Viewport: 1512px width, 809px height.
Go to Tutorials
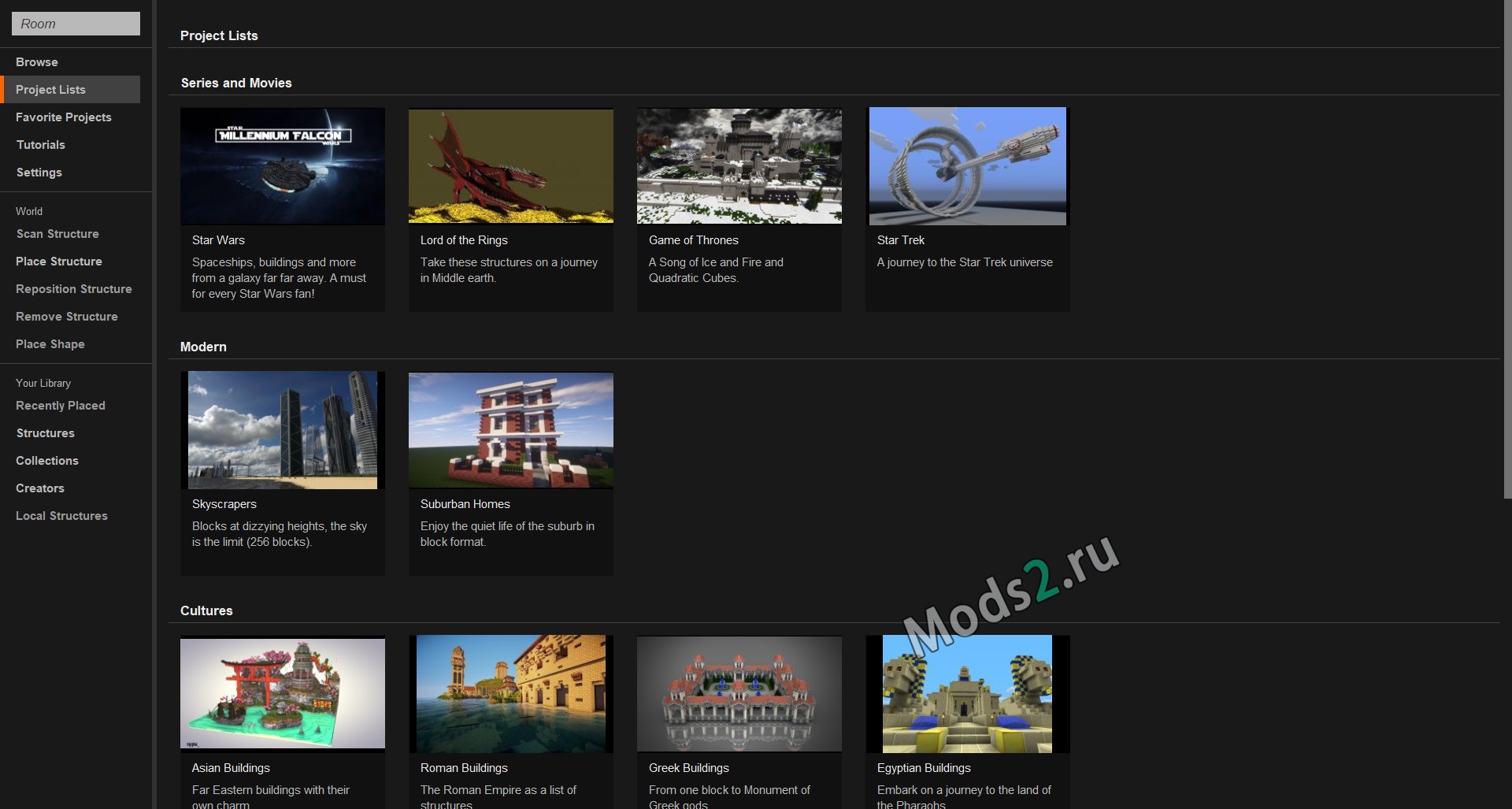pyautogui.click(x=41, y=145)
